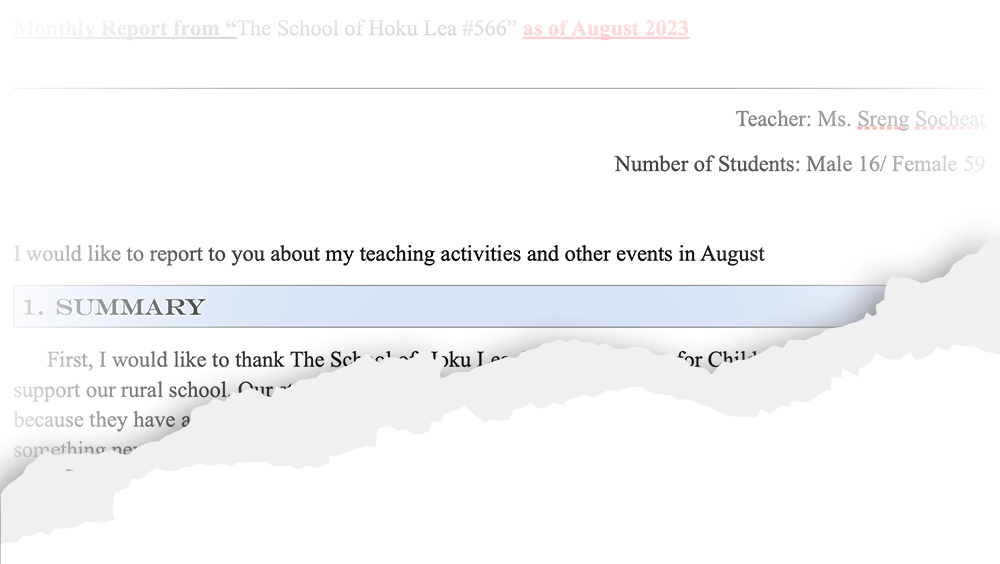The image size is (1000, 564).
Task: Click the red "as of August 2023" text
Action: (606, 29)
